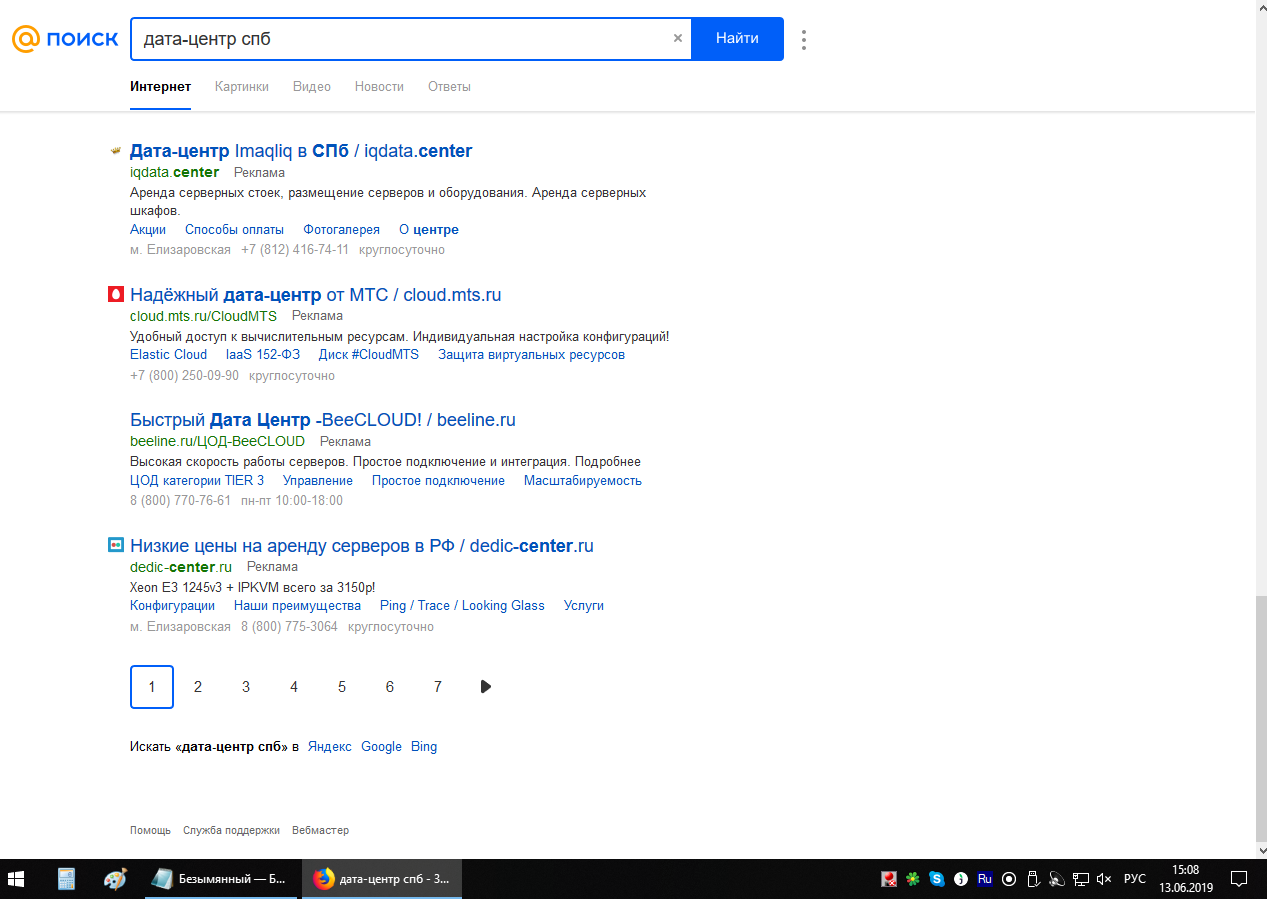The image size is (1267, 899).
Task: Switch to the Firefox taskbar window
Action: click(x=381, y=879)
